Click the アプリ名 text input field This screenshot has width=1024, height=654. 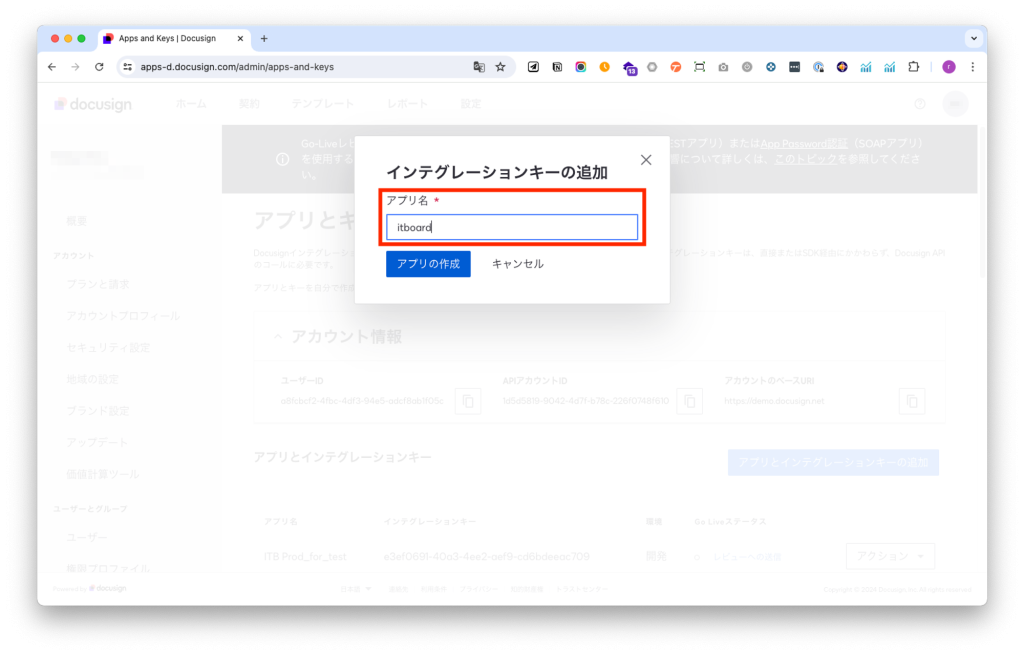pyautogui.click(x=511, y=227)
